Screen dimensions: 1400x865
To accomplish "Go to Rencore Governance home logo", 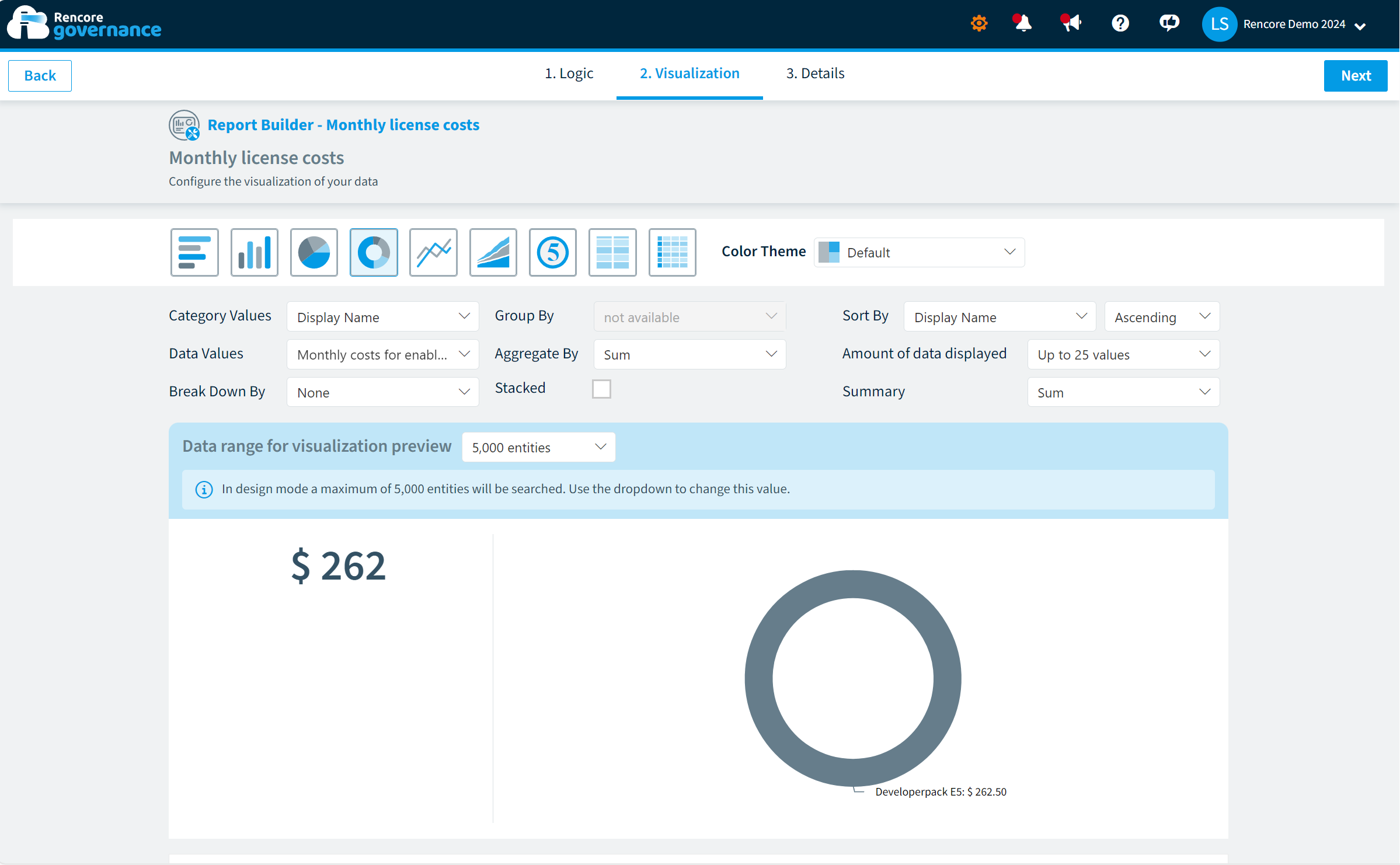I will click(x=84, y=23).
